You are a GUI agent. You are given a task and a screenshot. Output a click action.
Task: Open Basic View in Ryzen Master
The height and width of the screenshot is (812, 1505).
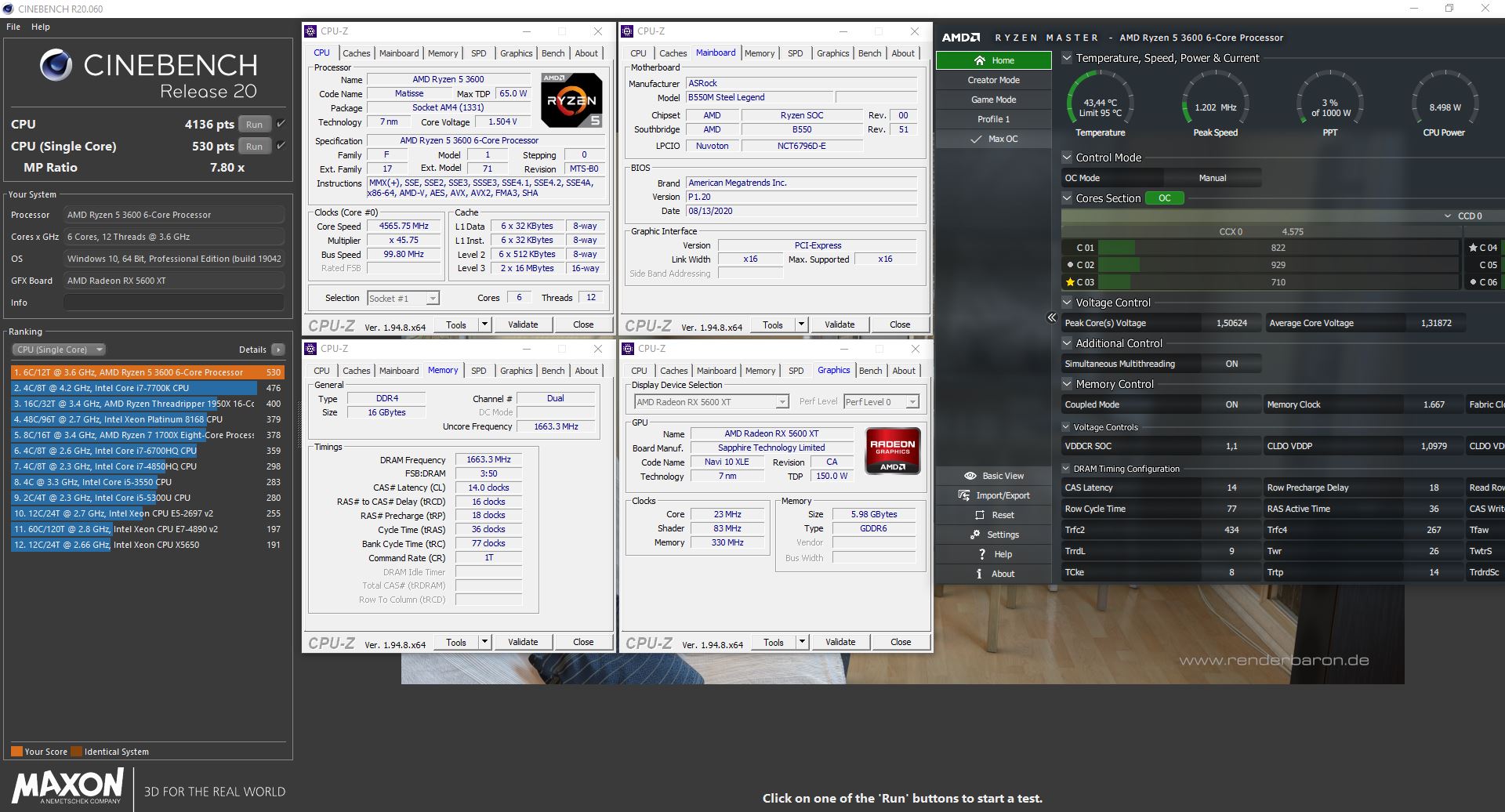coord(993,476)
